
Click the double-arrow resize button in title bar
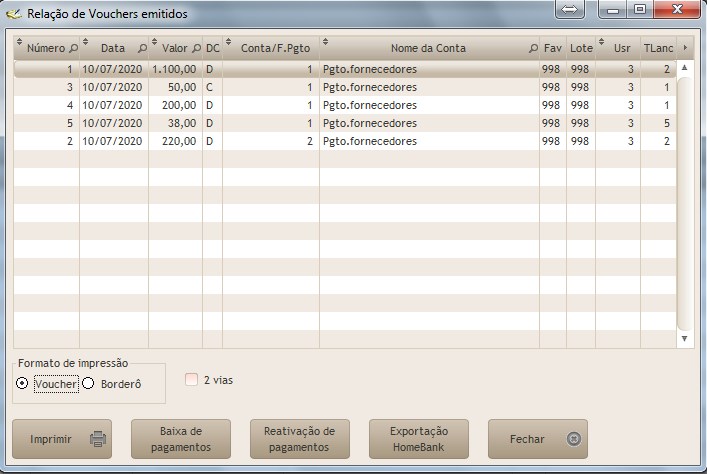569,9
